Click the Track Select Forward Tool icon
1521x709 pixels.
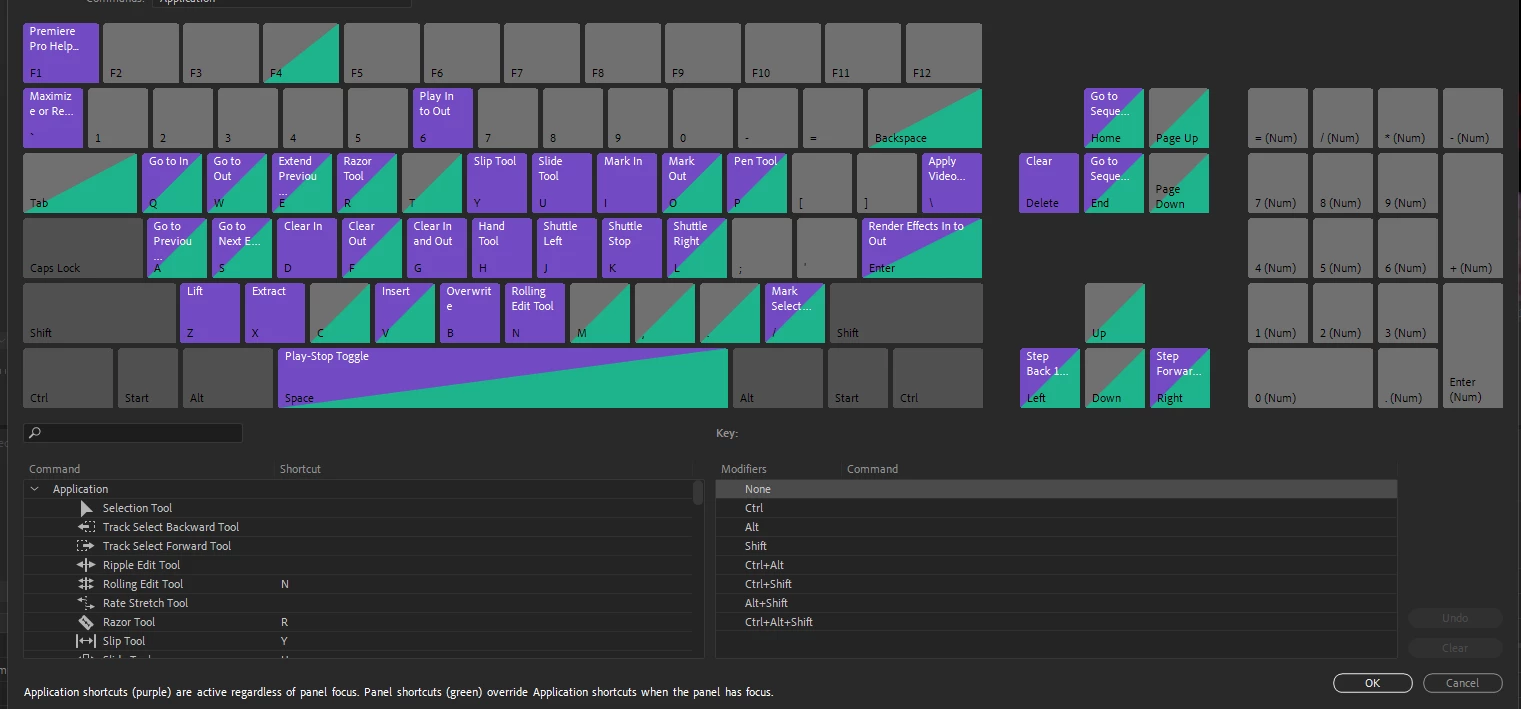pyautogui.click(x=86, y=546)
